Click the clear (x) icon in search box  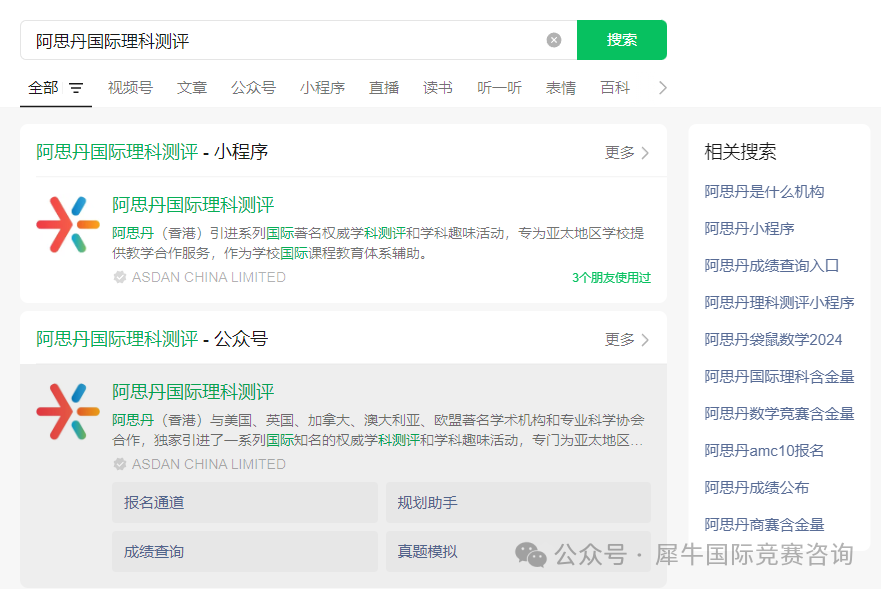553,39
